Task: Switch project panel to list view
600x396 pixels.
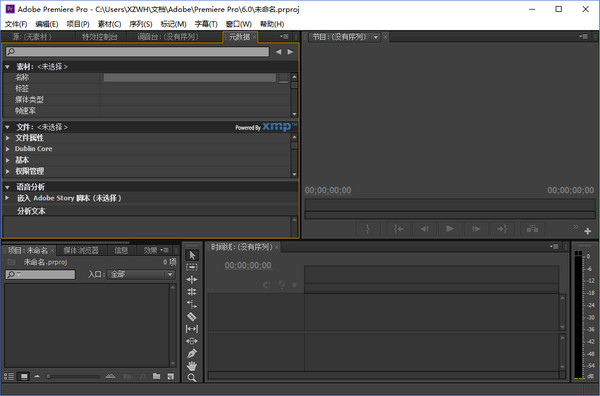Action: (9, 376)
